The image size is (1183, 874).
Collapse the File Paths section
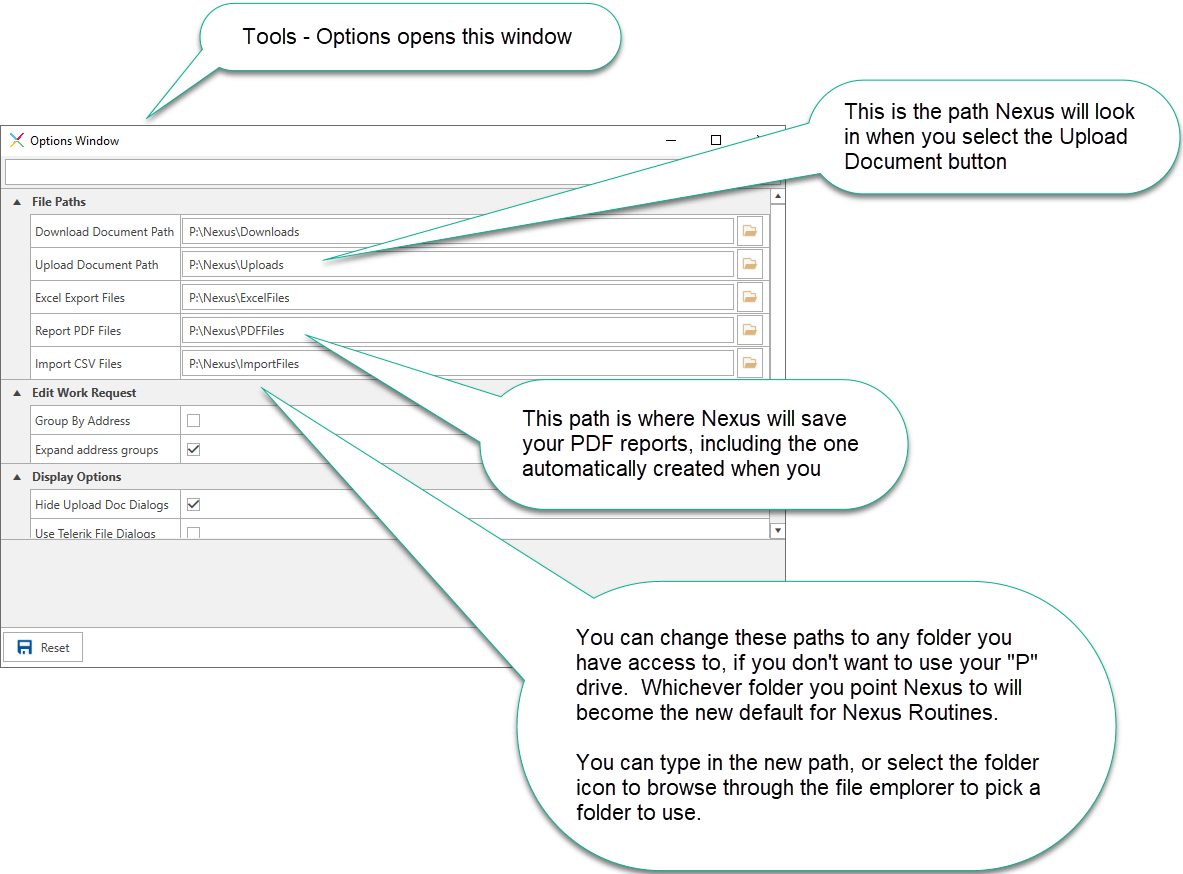click(17, 202)
